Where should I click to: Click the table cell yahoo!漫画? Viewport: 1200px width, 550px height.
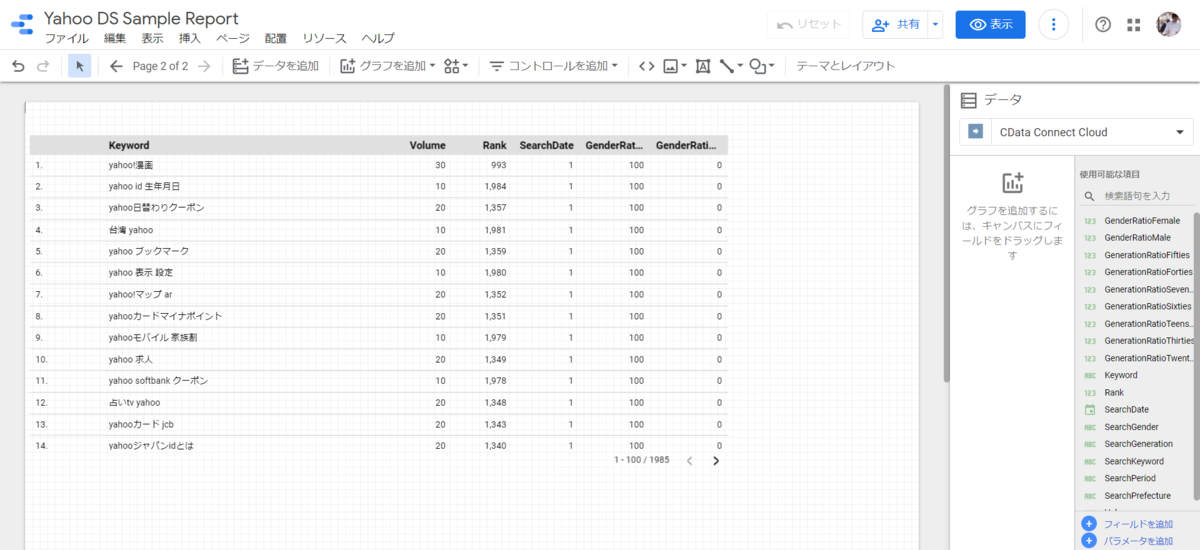coord(131,165)
